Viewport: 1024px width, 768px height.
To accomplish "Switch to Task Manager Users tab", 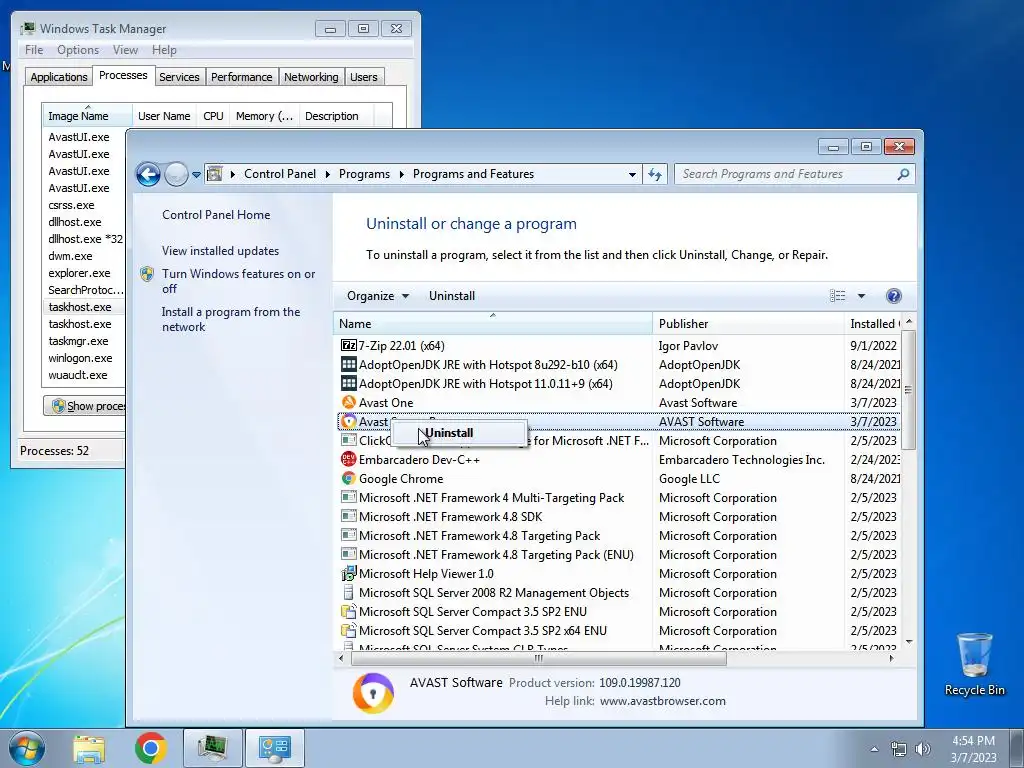I will click(x=363, y=77).
